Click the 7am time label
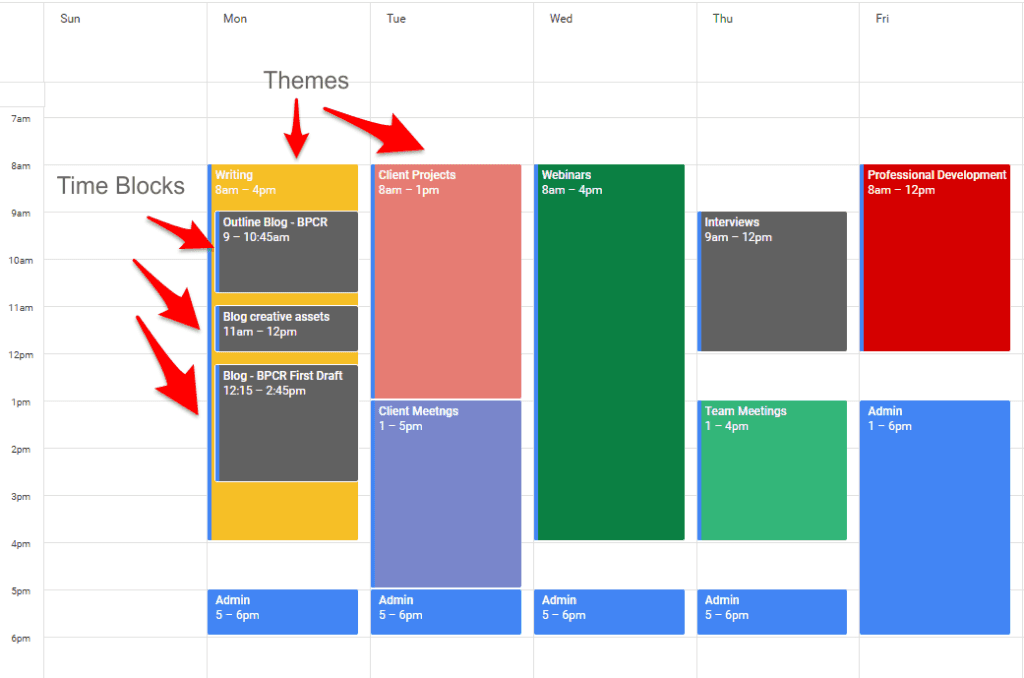The height and width of the screenshot is (678, 1024). tap(21, 119)
